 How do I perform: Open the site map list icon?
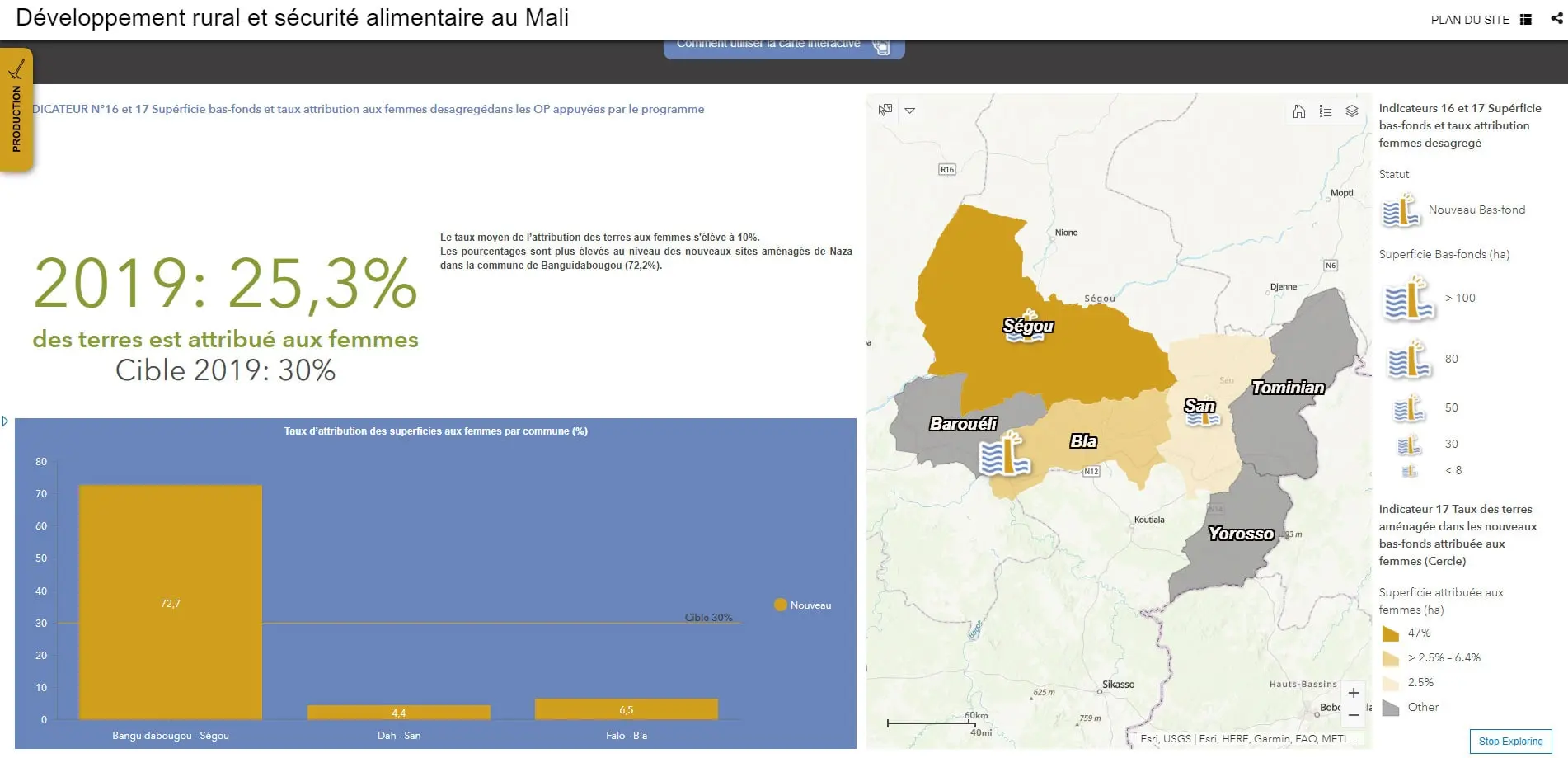tap(1524, 19)
